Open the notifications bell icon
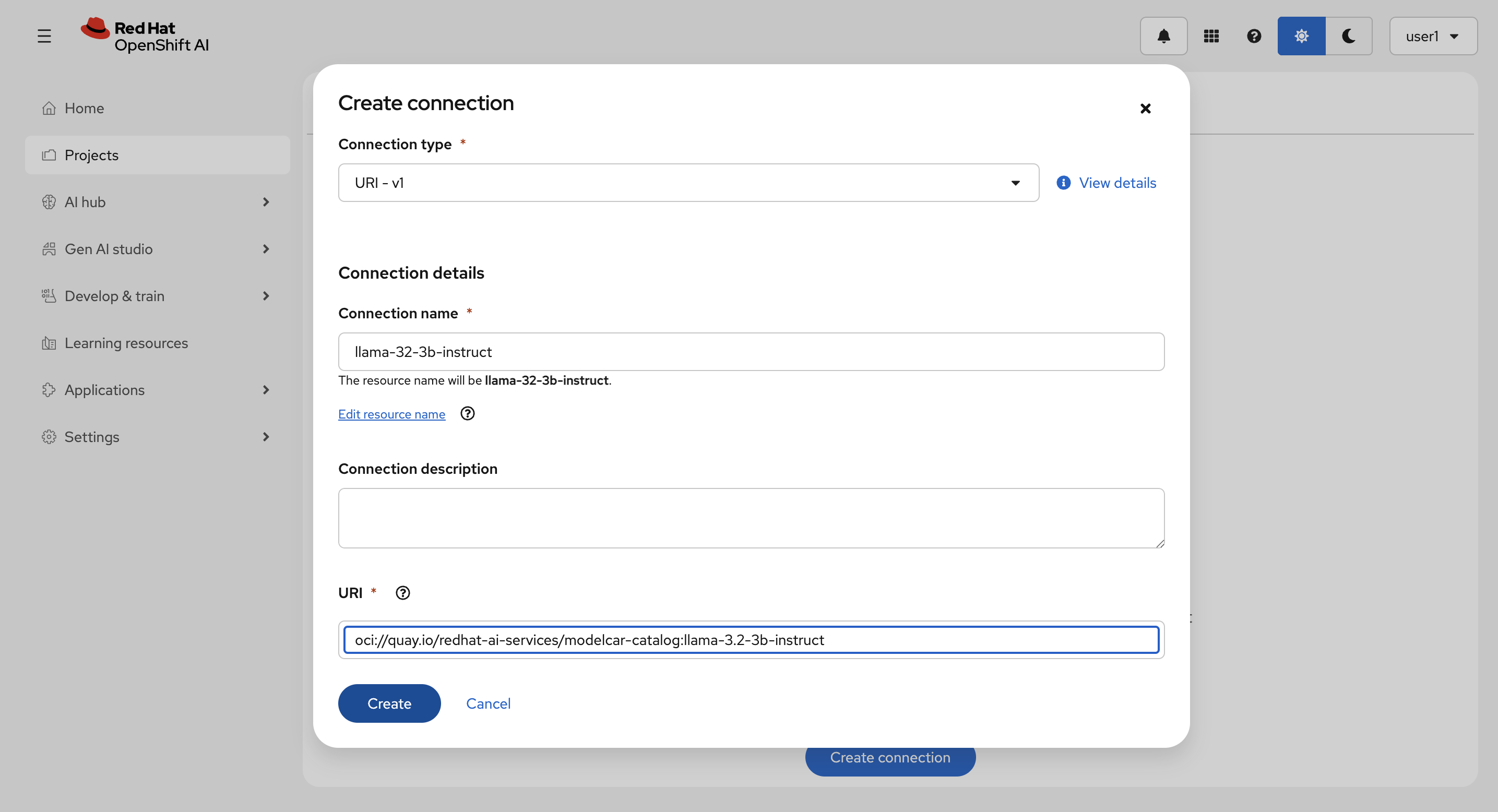This screenshot has width=1498, height=812. [x=1163, y=36]
